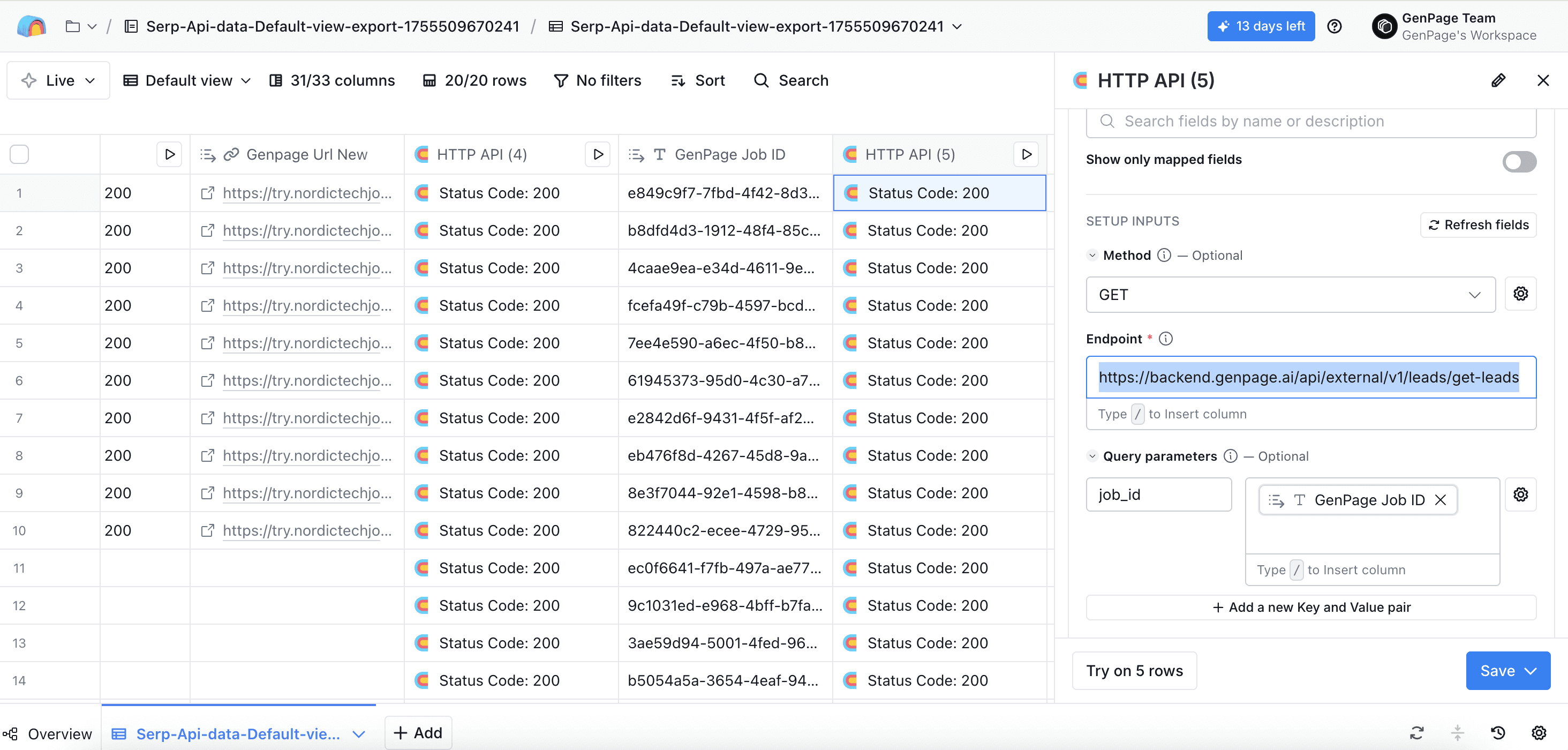Screen dimensions: 1568x750
Task: Open version history clock icon
Action: [x=1497, y=733]
